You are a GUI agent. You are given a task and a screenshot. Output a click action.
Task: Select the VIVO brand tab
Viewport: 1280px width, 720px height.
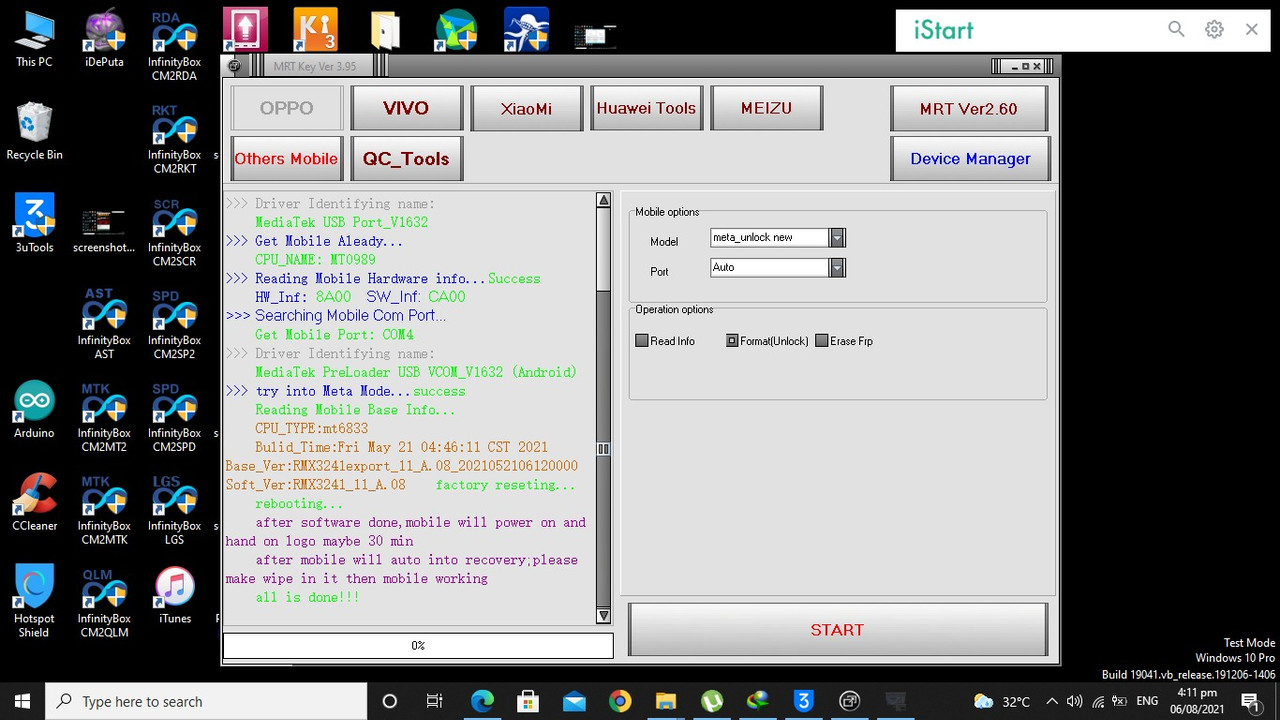click(x=406, y=108)
